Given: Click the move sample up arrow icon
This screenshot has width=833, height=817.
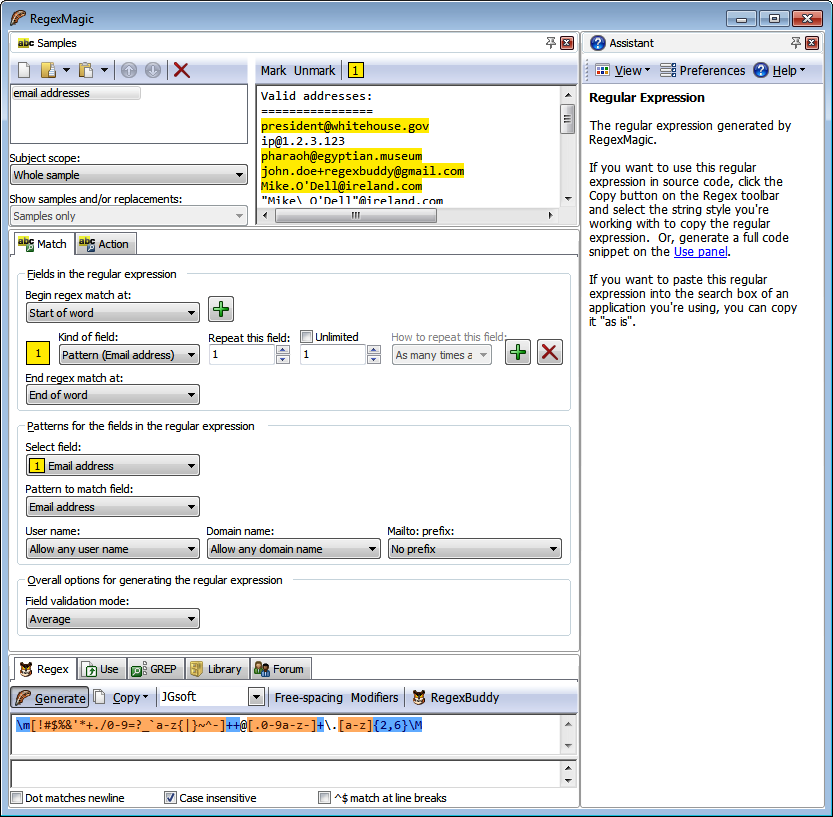Looking at the screenshot, I should (129, 70).
